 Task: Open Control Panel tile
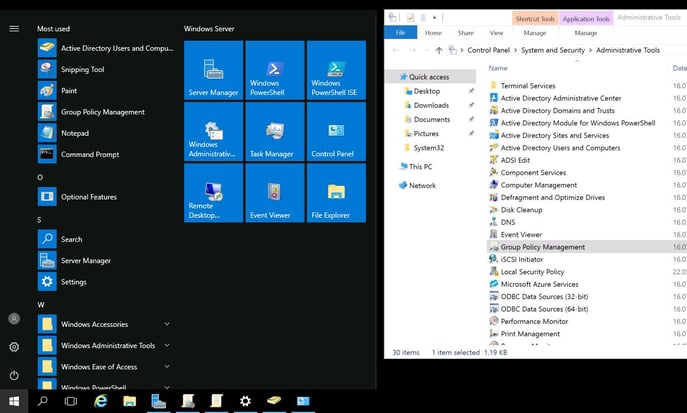tap(336, 131)
